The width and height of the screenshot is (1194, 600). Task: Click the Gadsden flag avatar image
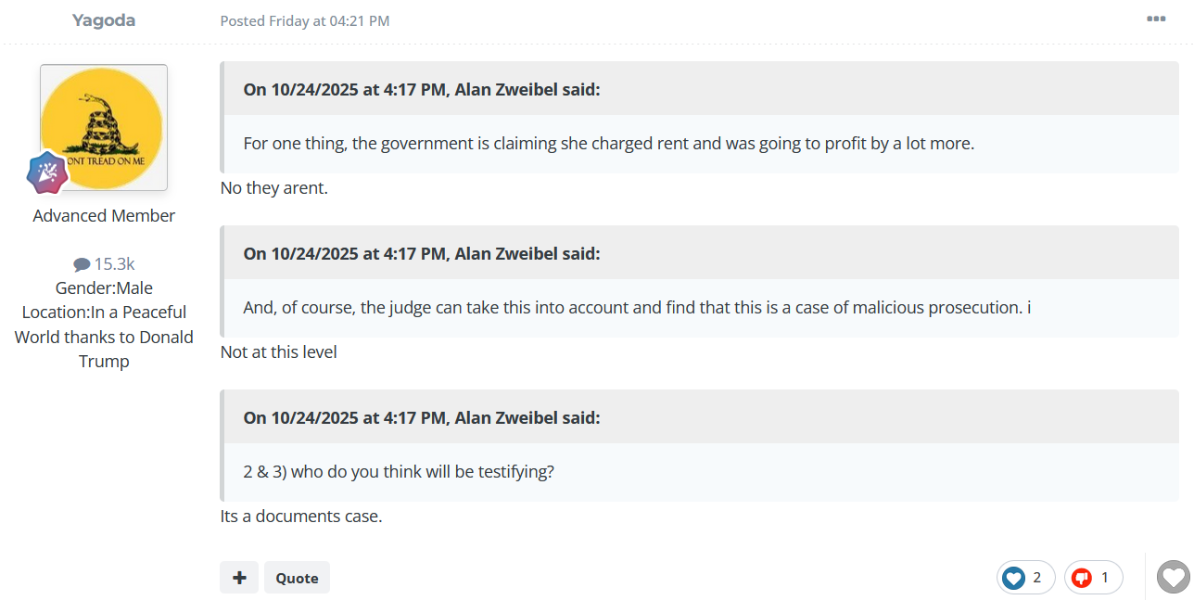tap(104, 127)
